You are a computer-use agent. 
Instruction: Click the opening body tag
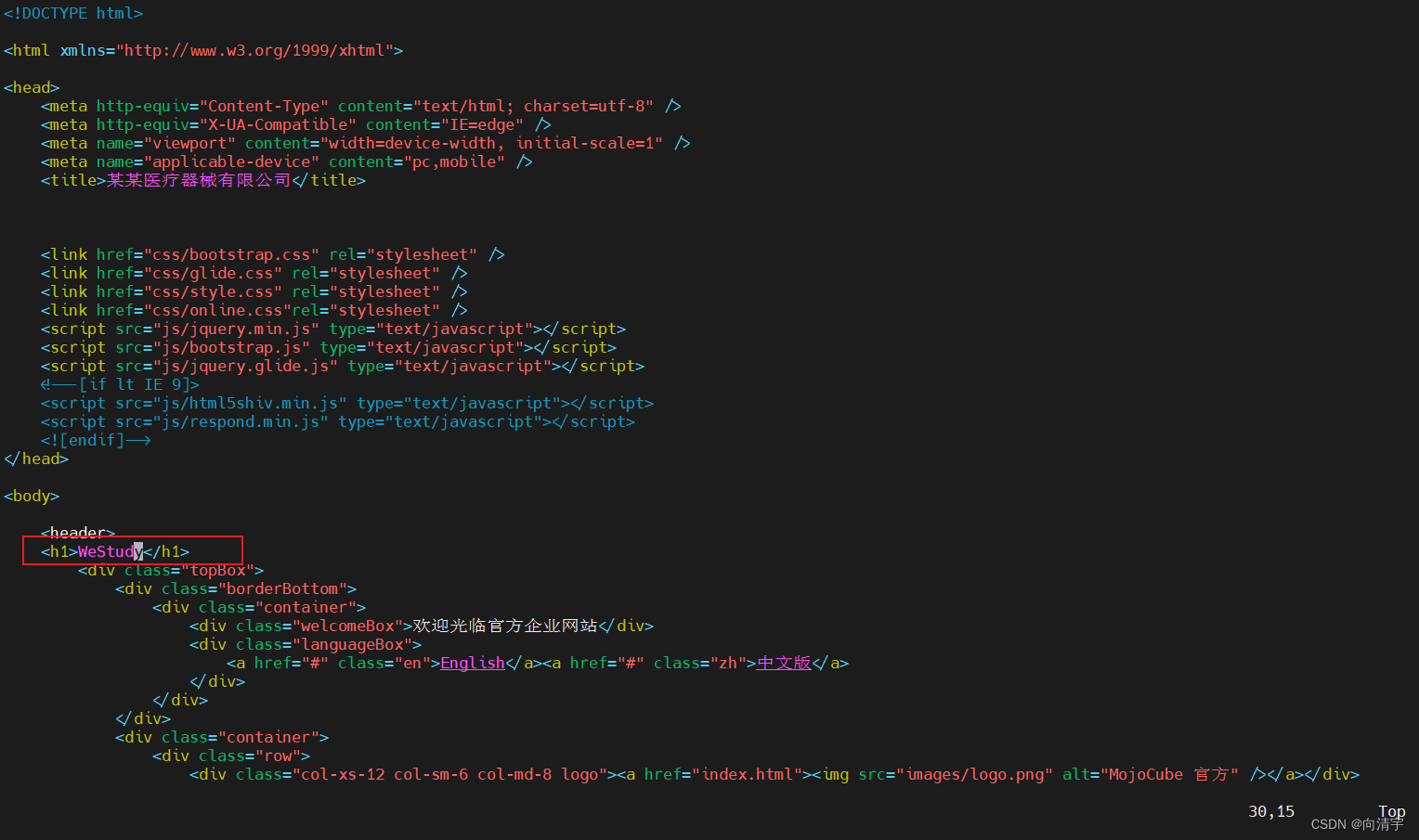pos(32,496)
